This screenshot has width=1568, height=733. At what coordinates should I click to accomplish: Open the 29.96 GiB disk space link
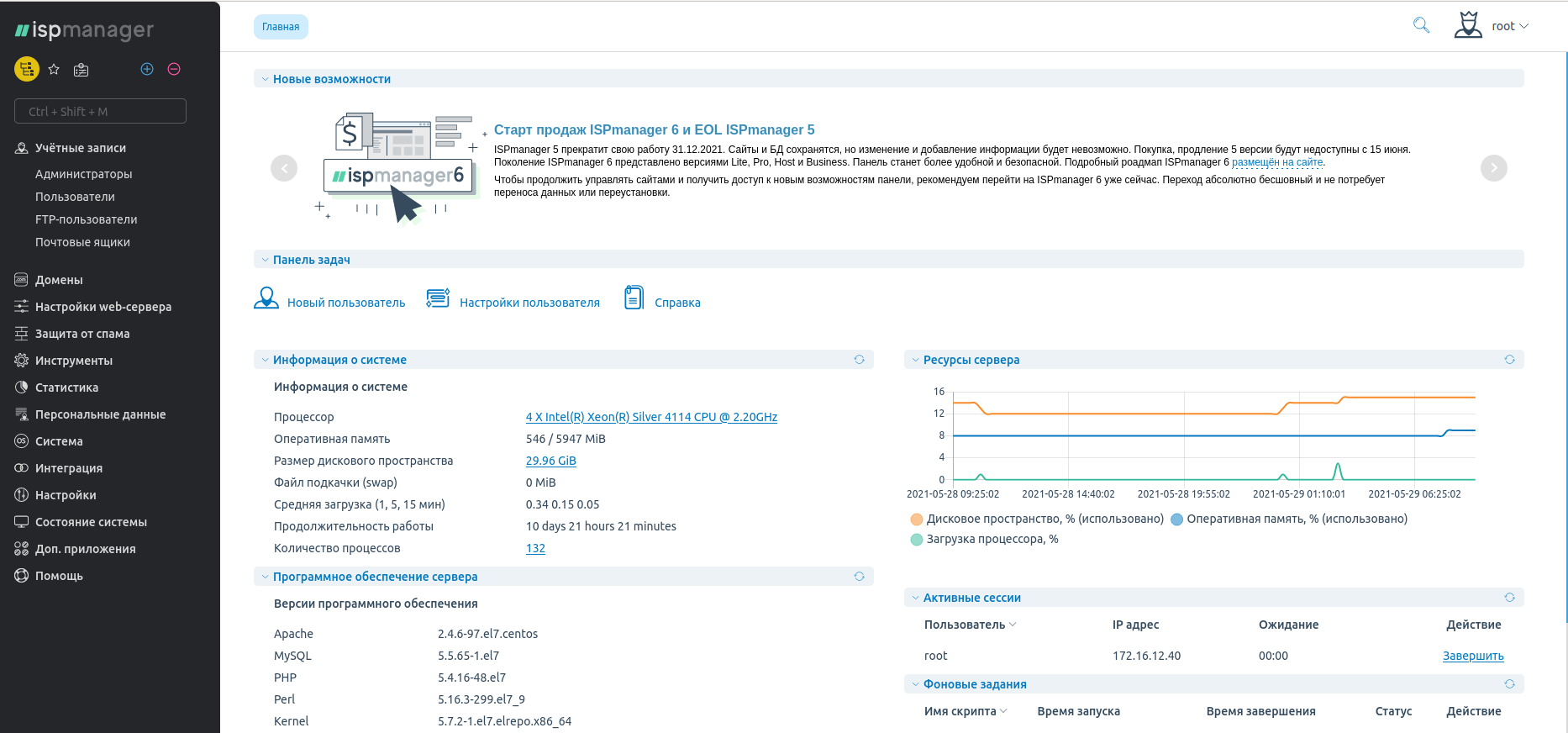click(x=550, y=461)
